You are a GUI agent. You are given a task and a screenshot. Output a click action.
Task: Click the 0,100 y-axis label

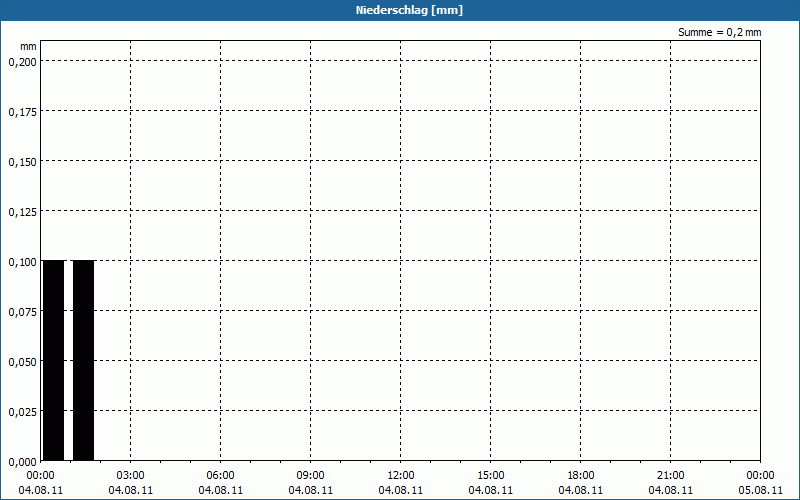coord(22,262)
